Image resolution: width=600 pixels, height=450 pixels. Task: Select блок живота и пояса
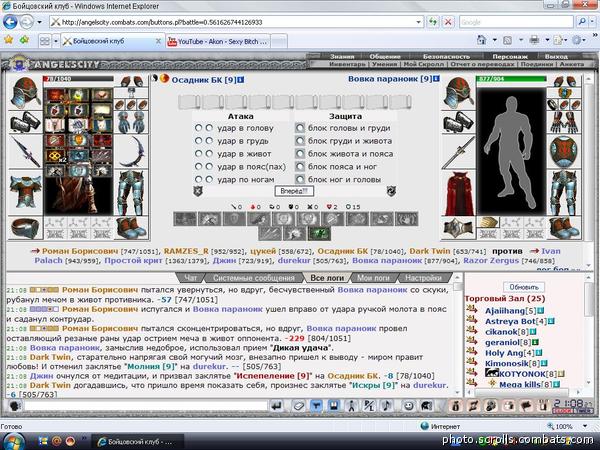tap(300, 154)
